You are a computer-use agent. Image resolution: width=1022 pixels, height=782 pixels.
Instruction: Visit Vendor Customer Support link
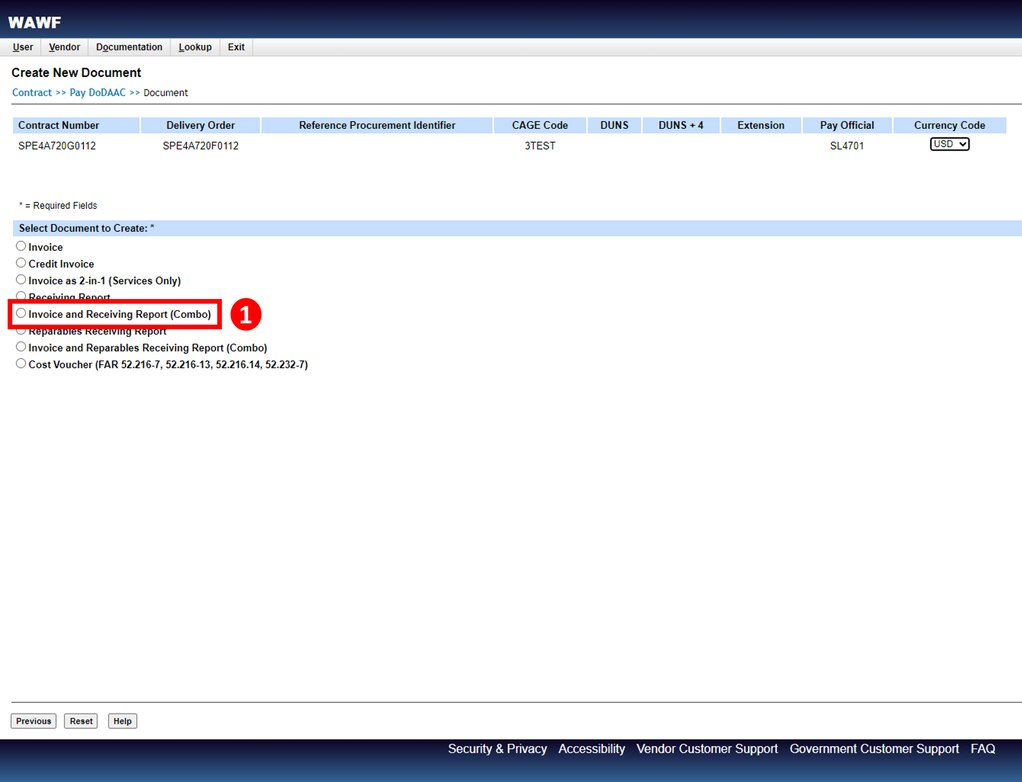click(707, 749)
